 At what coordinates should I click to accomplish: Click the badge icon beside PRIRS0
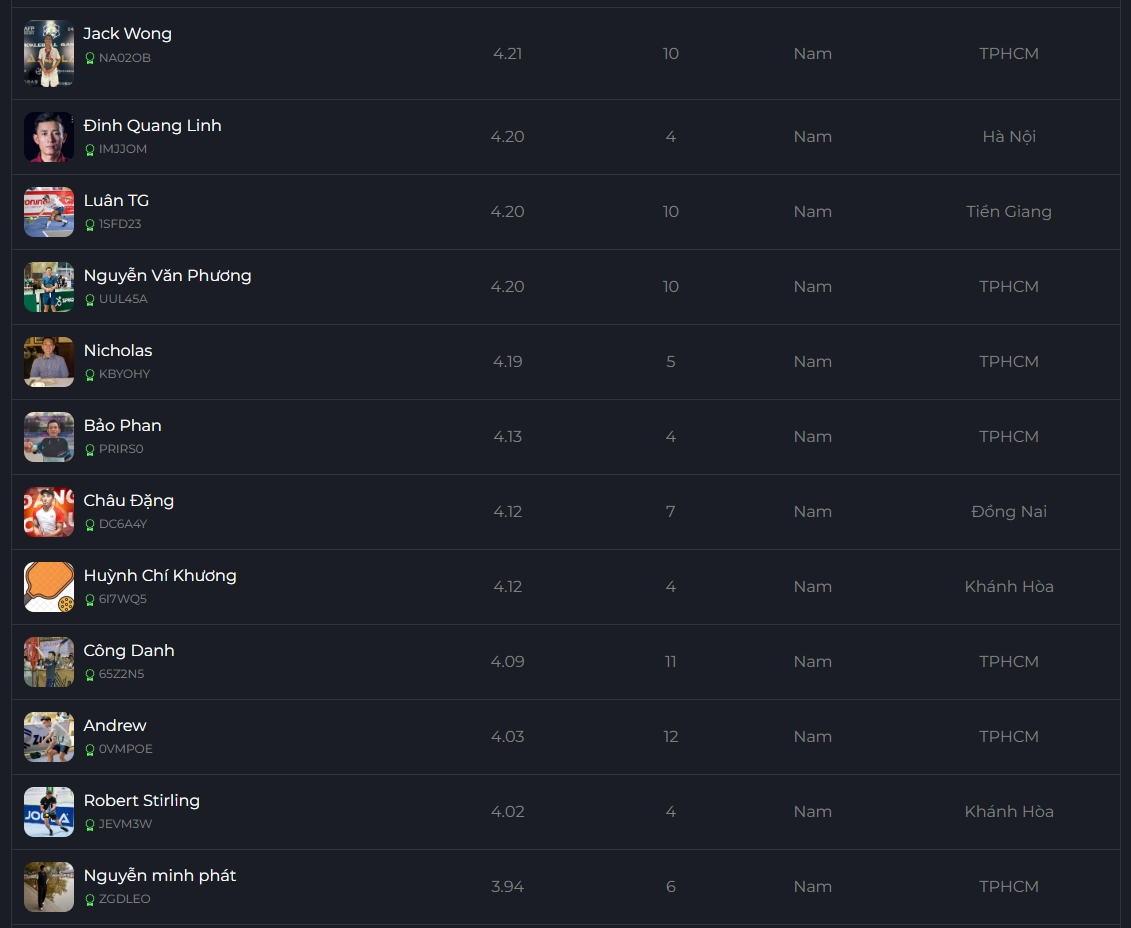pyautogui.click(x=89, y=450)
